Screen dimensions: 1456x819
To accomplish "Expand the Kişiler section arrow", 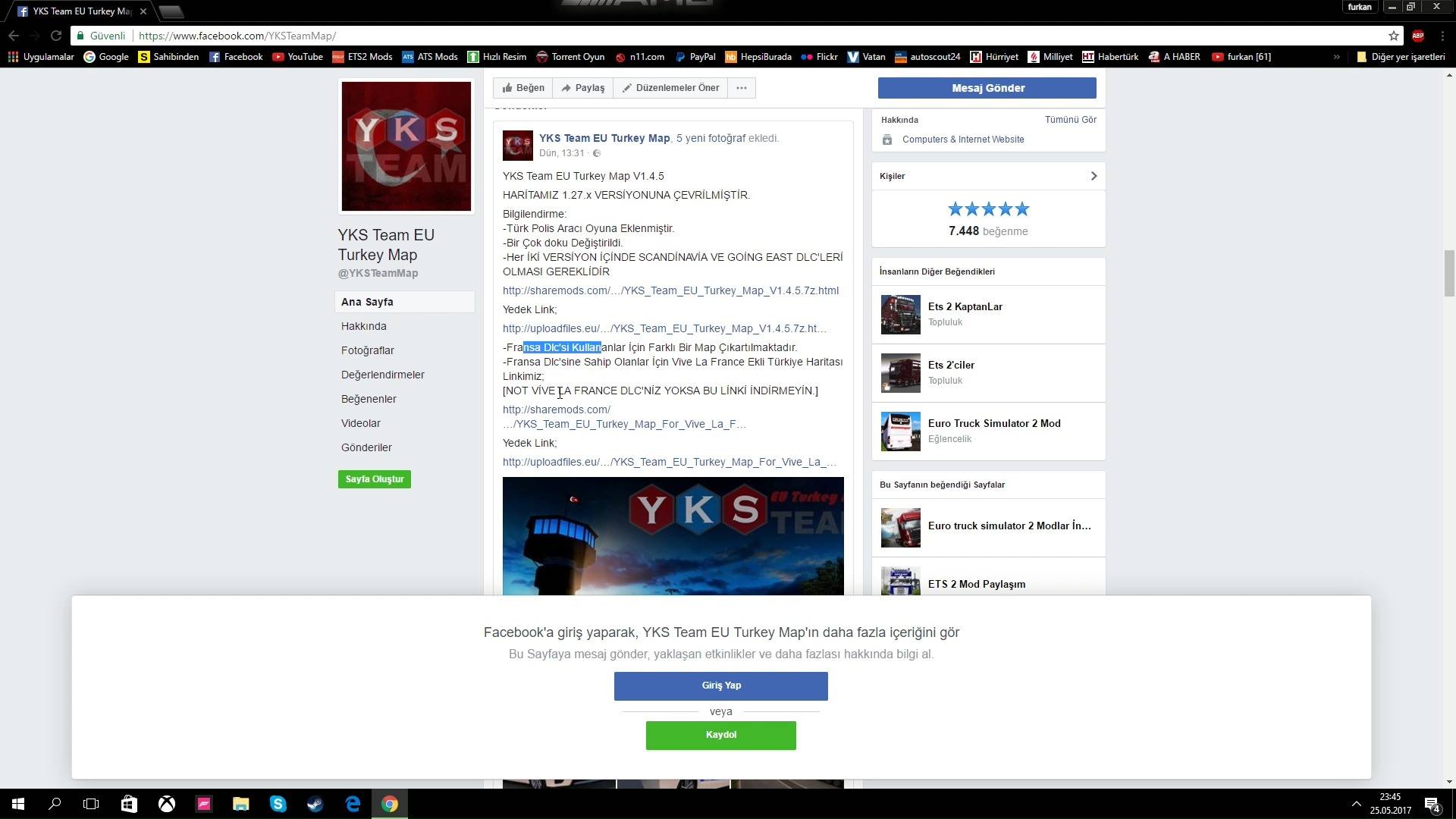I will point(1094,176).
